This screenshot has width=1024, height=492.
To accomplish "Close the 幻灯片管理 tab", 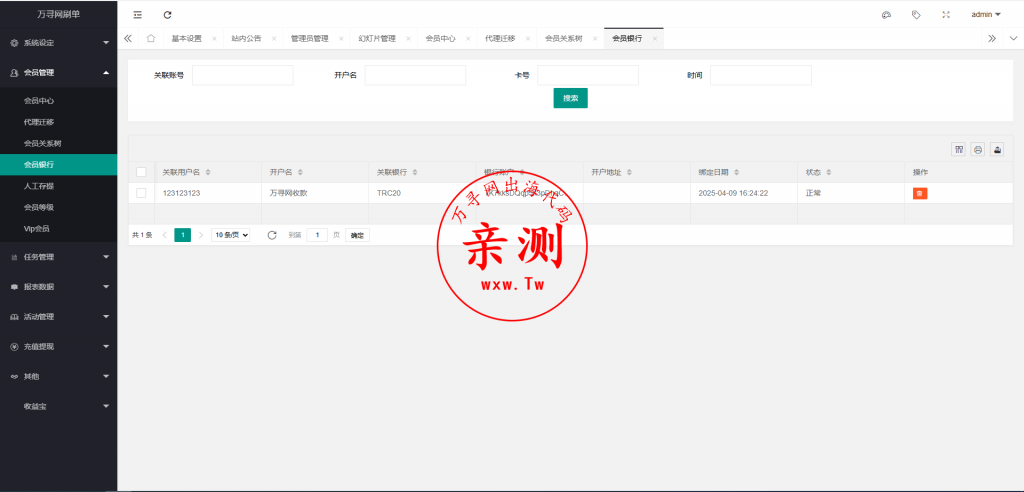I will [409, 39].
